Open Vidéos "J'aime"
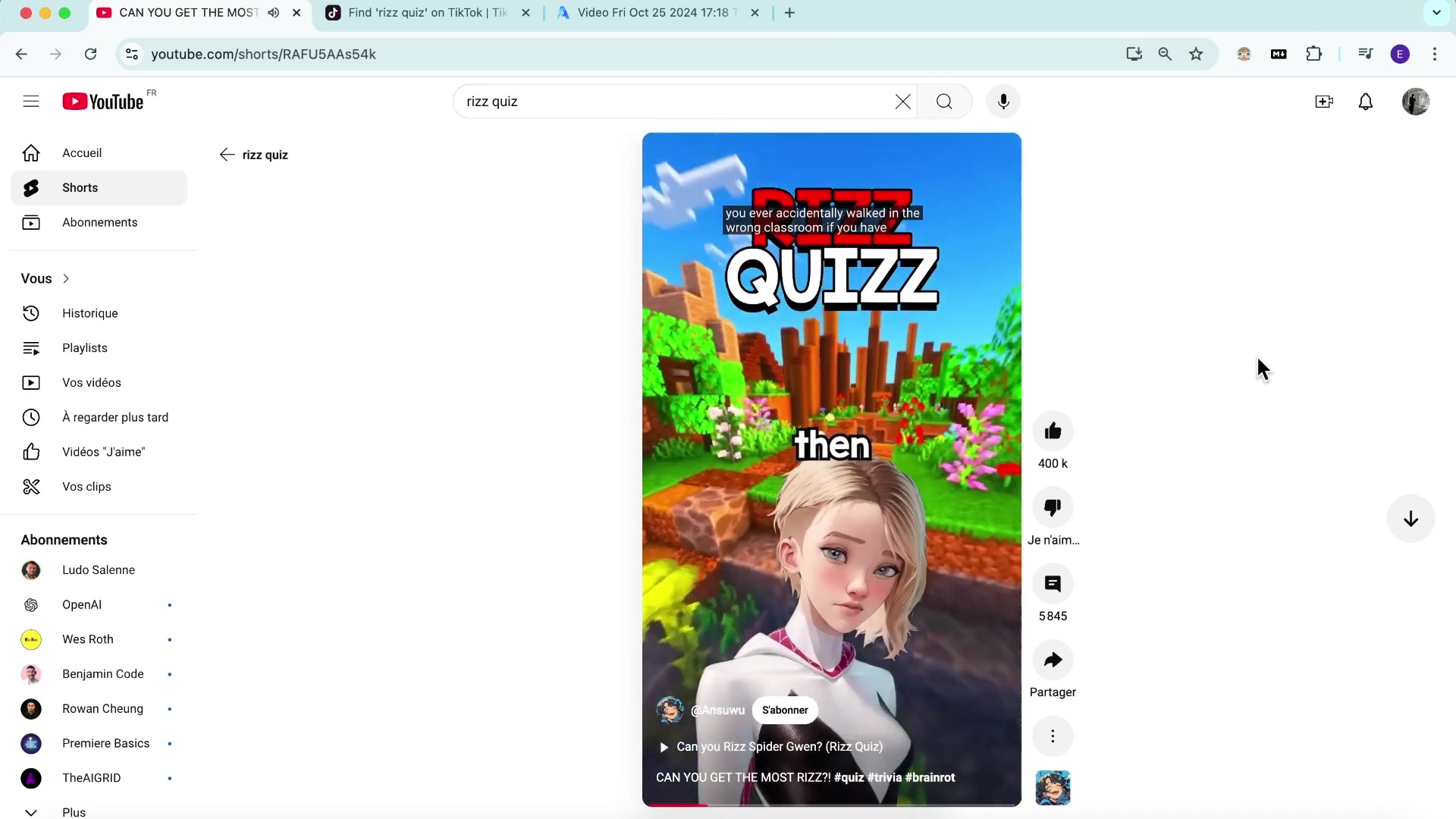The height and width of the screenshot is (819, 1456). pyautogui.click(x=99, y=452)
